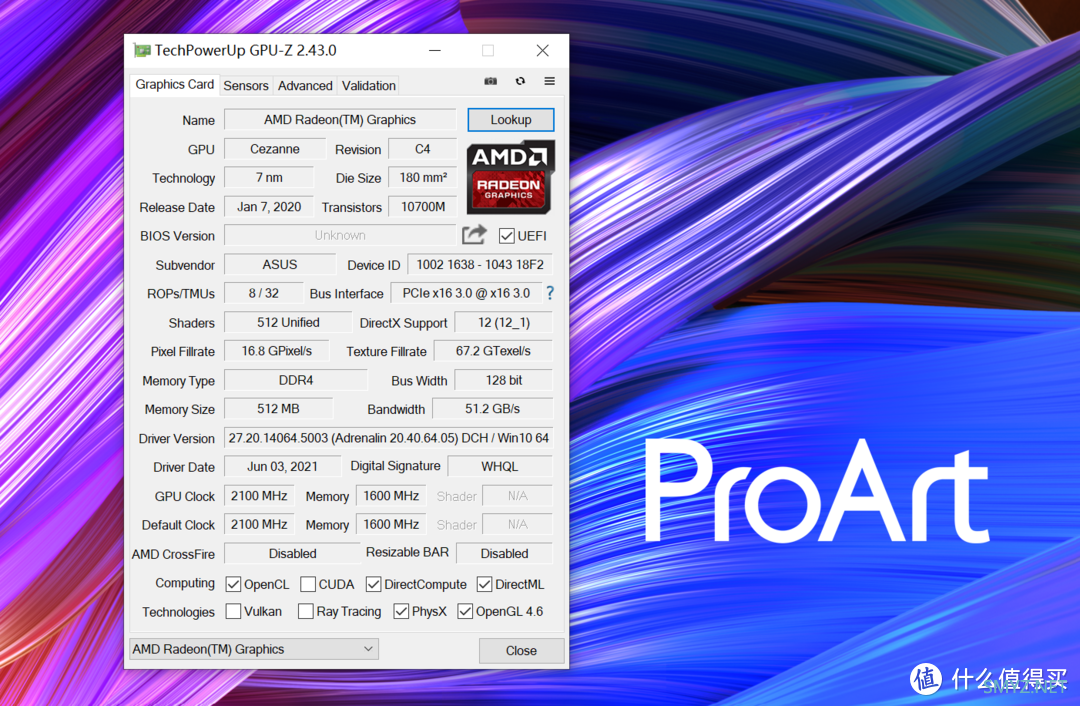Click the Default Clock value 2100 MHz
This screenshot has width=1080, height=706.
point(259,524)
